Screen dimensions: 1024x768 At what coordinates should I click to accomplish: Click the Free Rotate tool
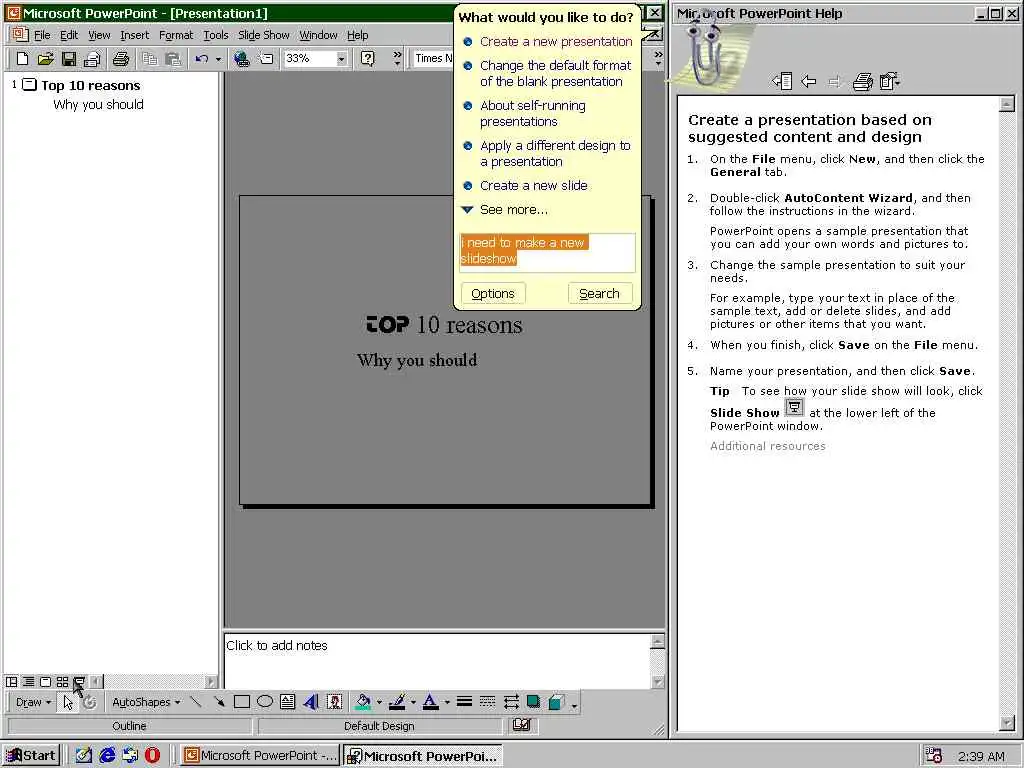tap(89, 702)
